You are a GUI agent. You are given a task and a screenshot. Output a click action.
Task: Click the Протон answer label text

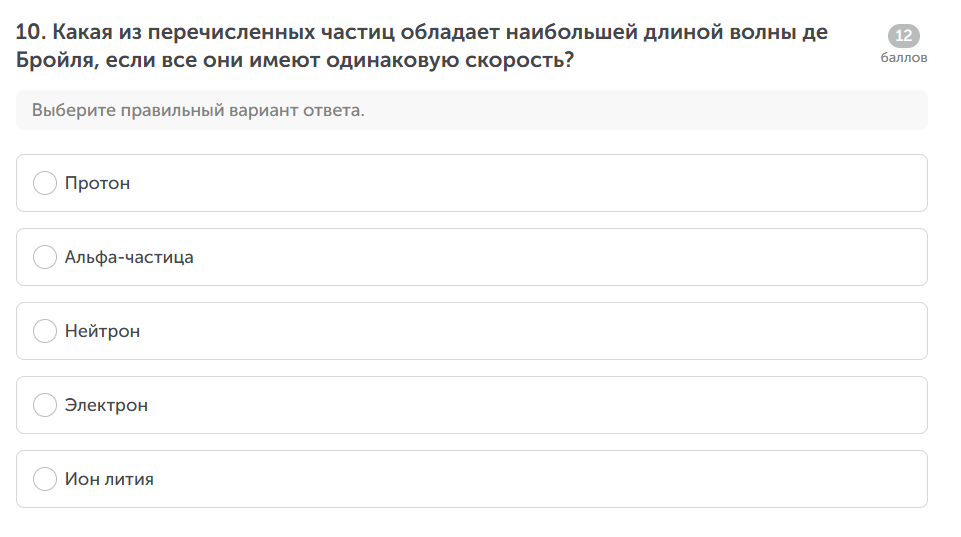tap(98, 183)
